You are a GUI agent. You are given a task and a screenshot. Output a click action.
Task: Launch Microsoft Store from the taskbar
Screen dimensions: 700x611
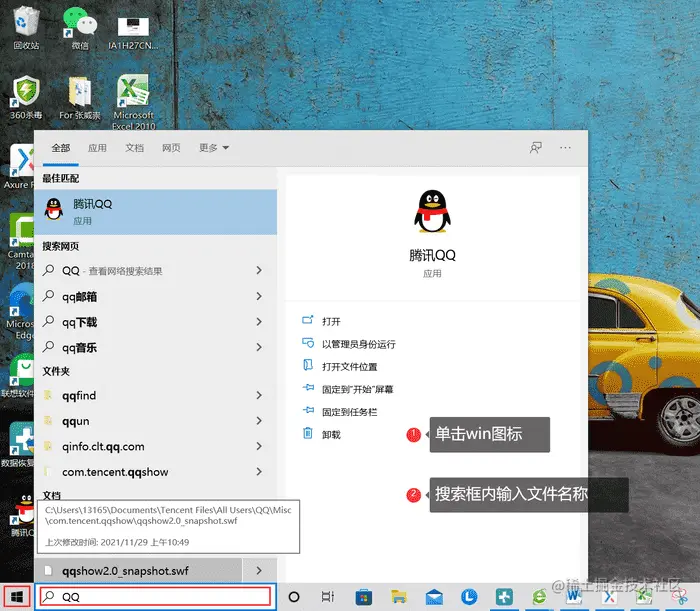click(363, 597)
